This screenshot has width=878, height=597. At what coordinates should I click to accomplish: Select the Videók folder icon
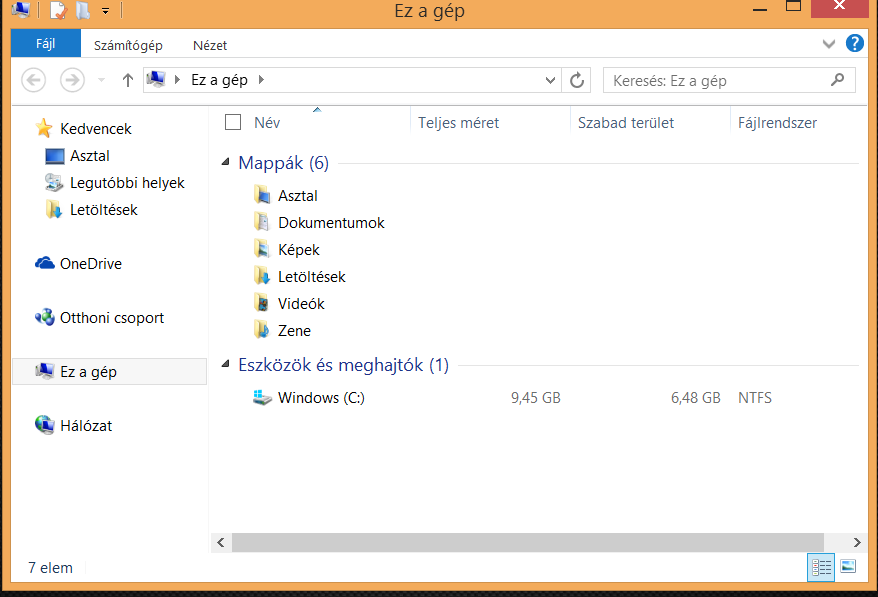262,303
